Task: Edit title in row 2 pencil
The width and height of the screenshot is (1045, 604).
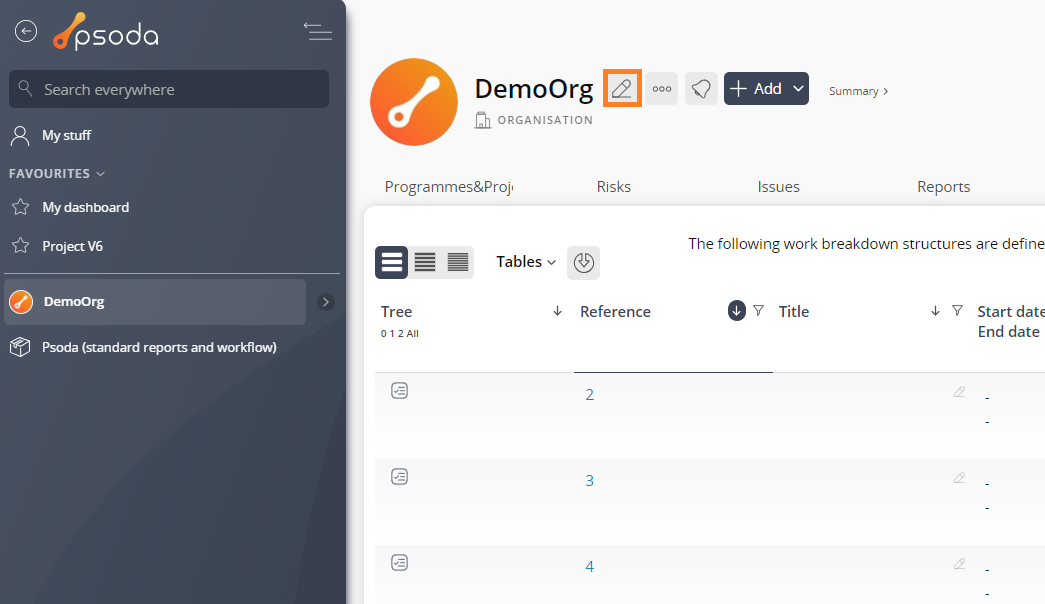Action: coord(959,392)
